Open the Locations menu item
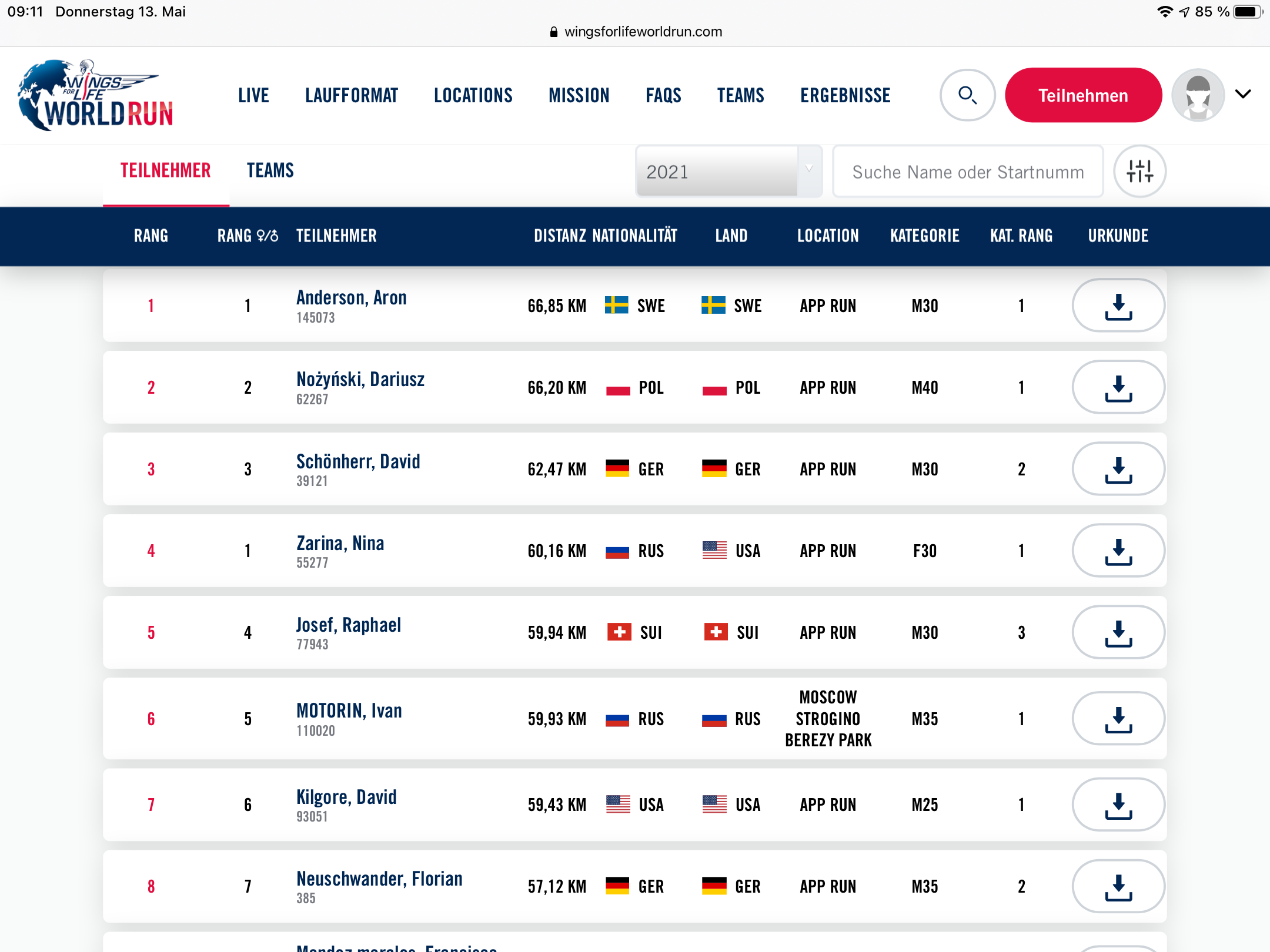Image resolution: width=1270 pixels, height=952 pixels. point(473,95)
